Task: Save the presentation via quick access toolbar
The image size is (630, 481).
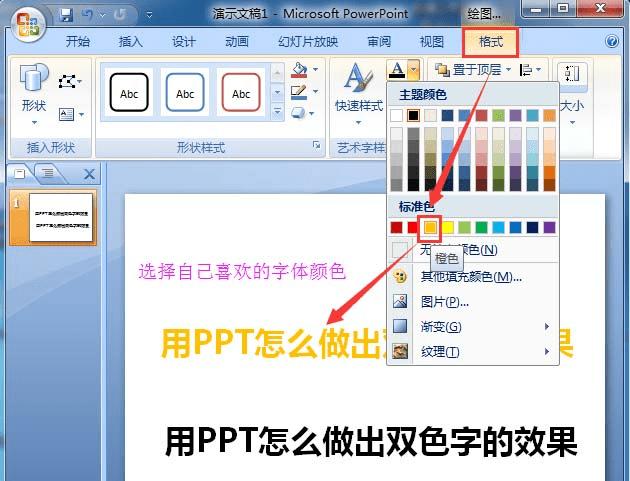Action: tap(65, 15)
